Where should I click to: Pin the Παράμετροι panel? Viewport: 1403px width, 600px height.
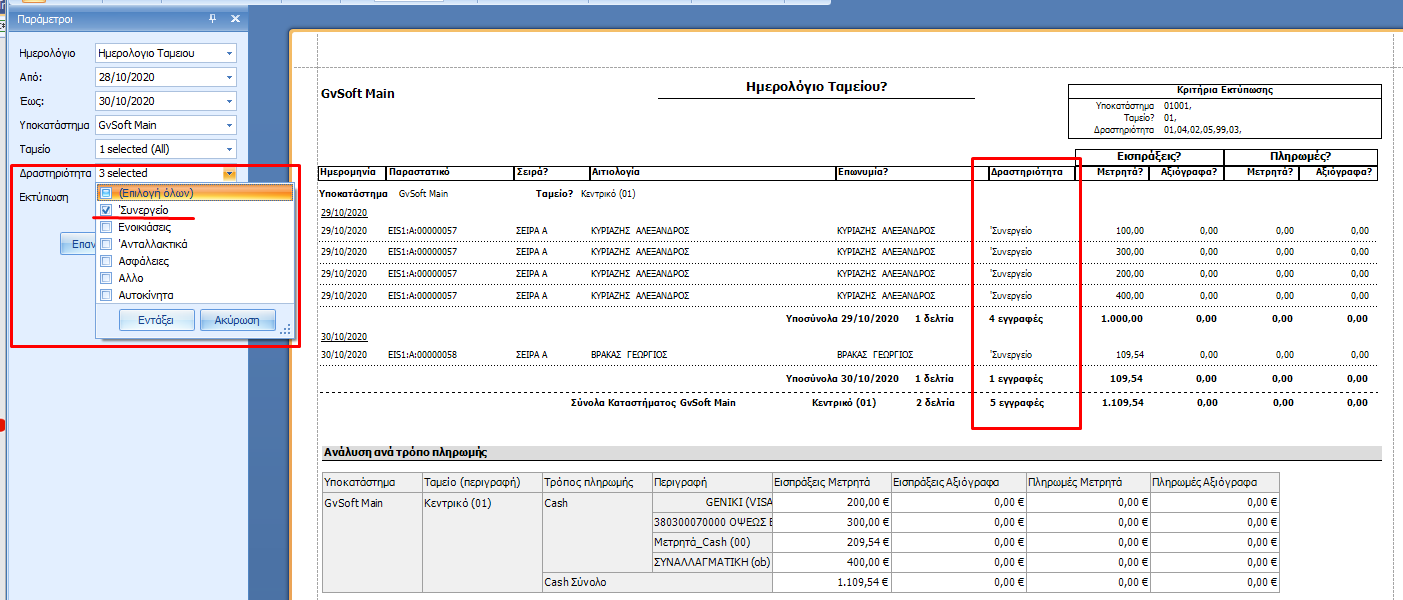coord(212,19)
